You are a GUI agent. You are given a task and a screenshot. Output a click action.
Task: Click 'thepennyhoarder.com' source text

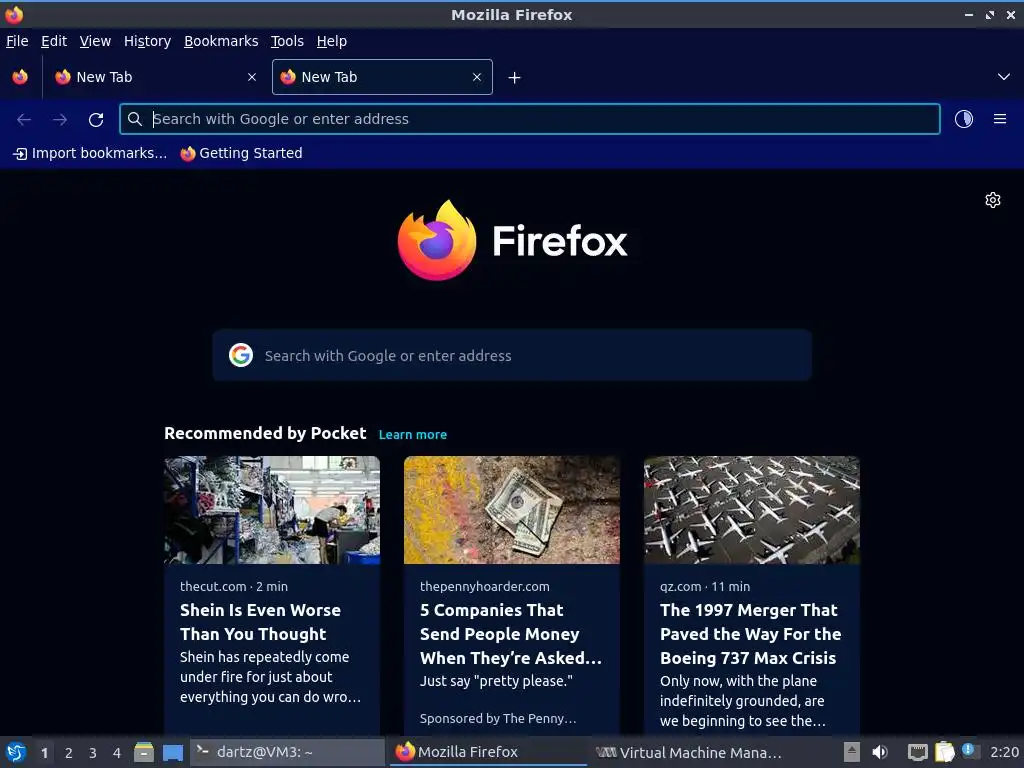click(485, 586)
